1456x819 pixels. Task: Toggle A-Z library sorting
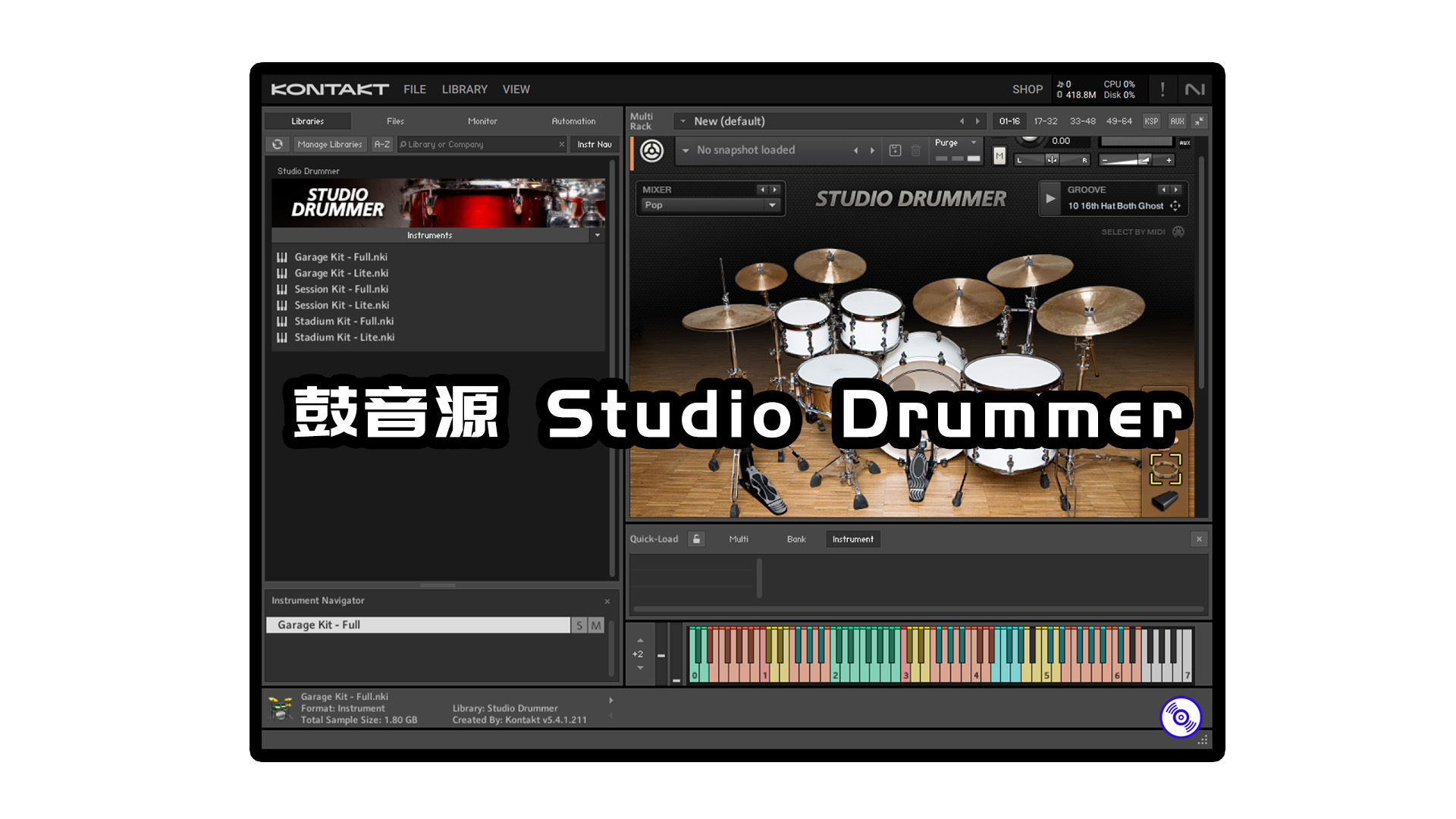point(382,144)
